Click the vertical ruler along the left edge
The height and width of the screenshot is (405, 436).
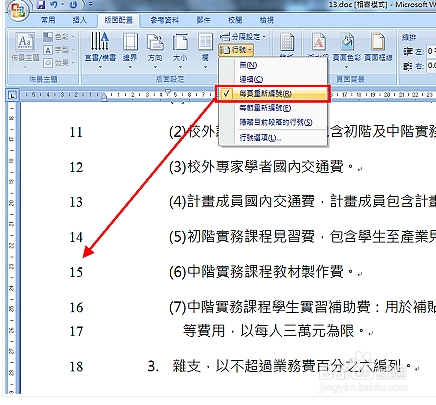pyautogui.click(x=12, y=248)
